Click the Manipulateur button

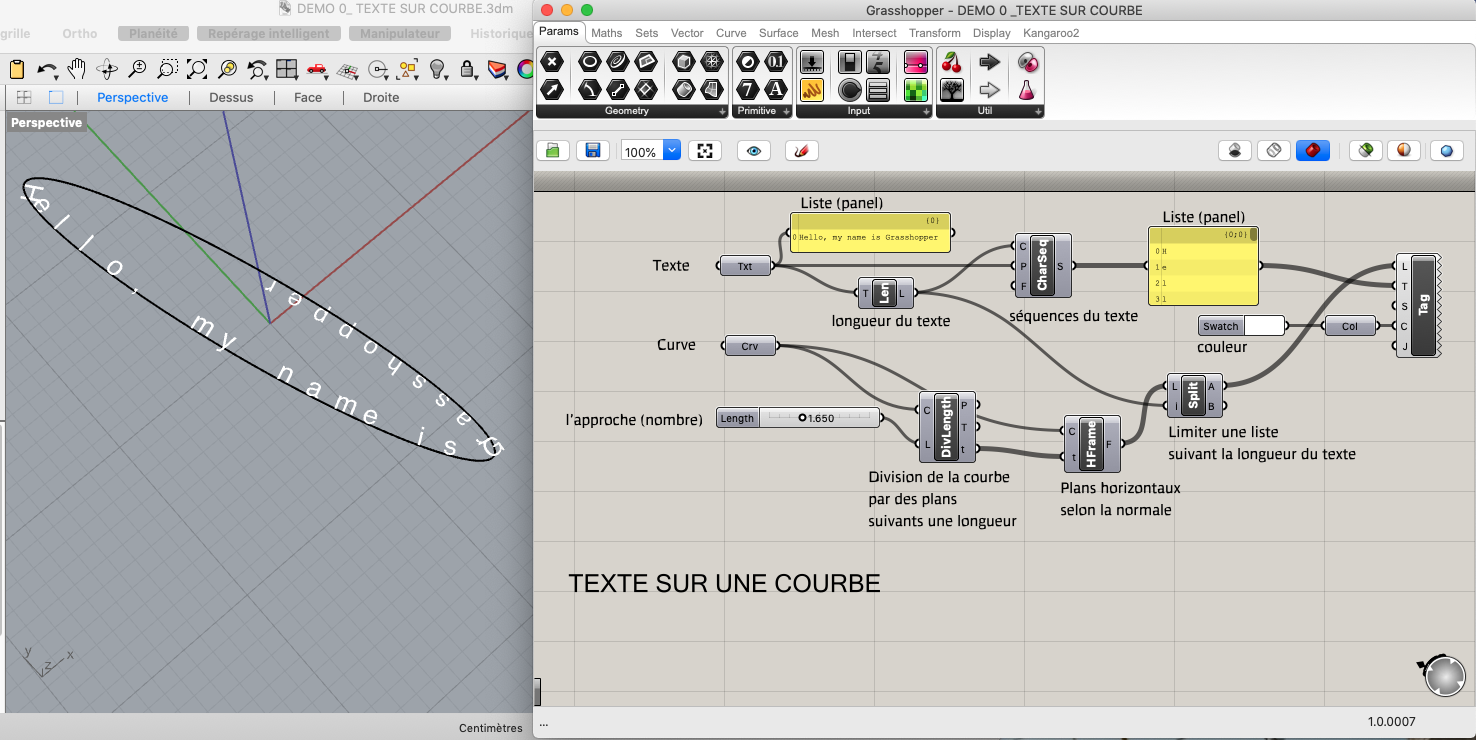(x=399, y=33)
